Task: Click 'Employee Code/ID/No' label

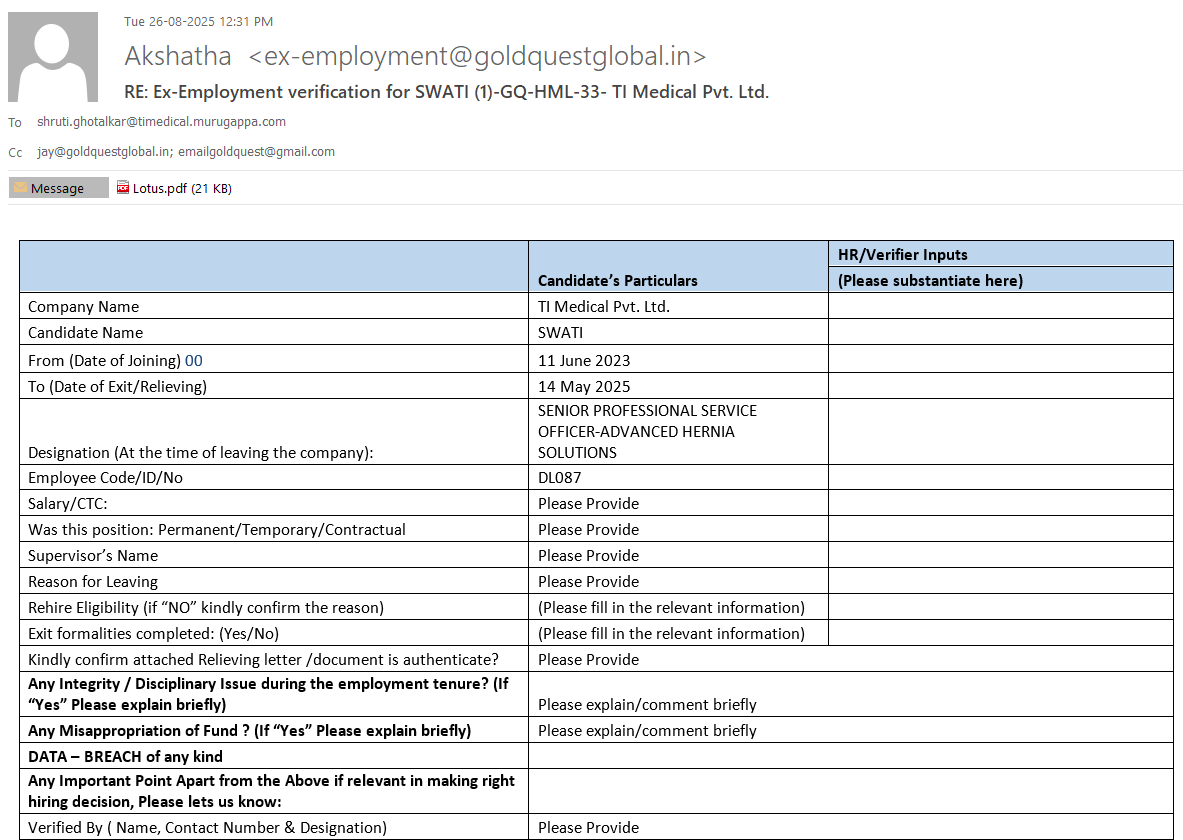Action: tap(105, 478)
